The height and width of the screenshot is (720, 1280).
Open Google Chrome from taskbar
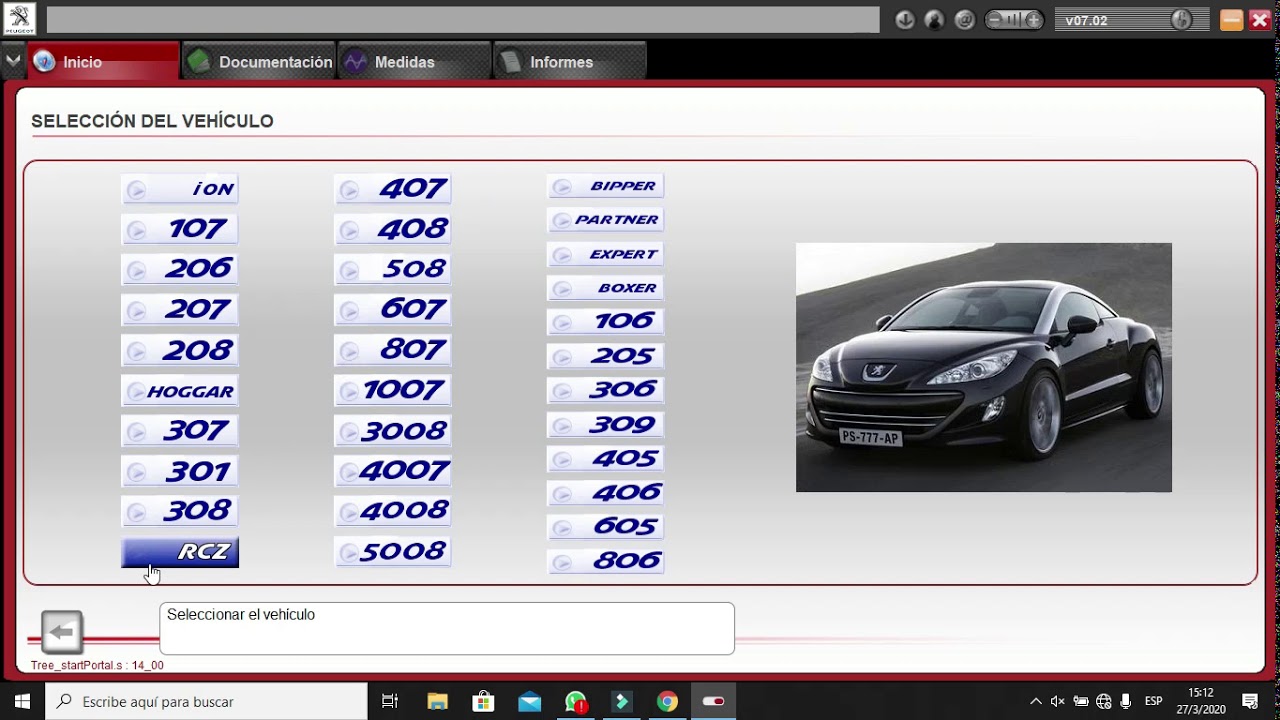667,701
